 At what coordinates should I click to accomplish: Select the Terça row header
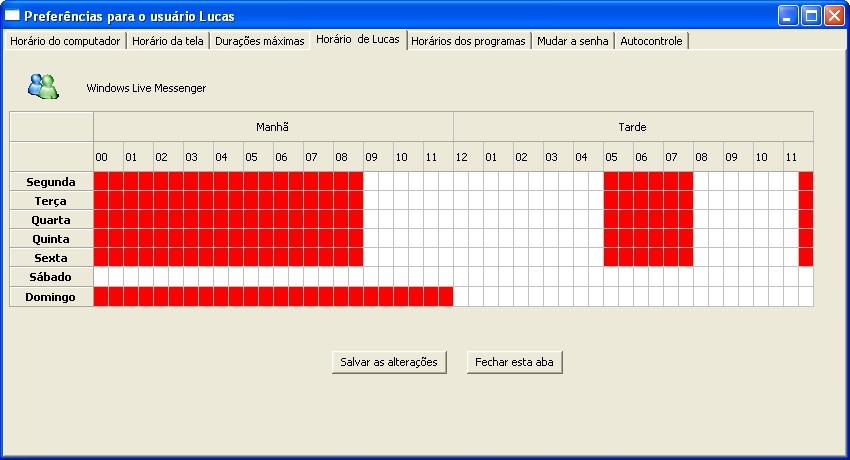pyautogui.click(x=51, y=200)
